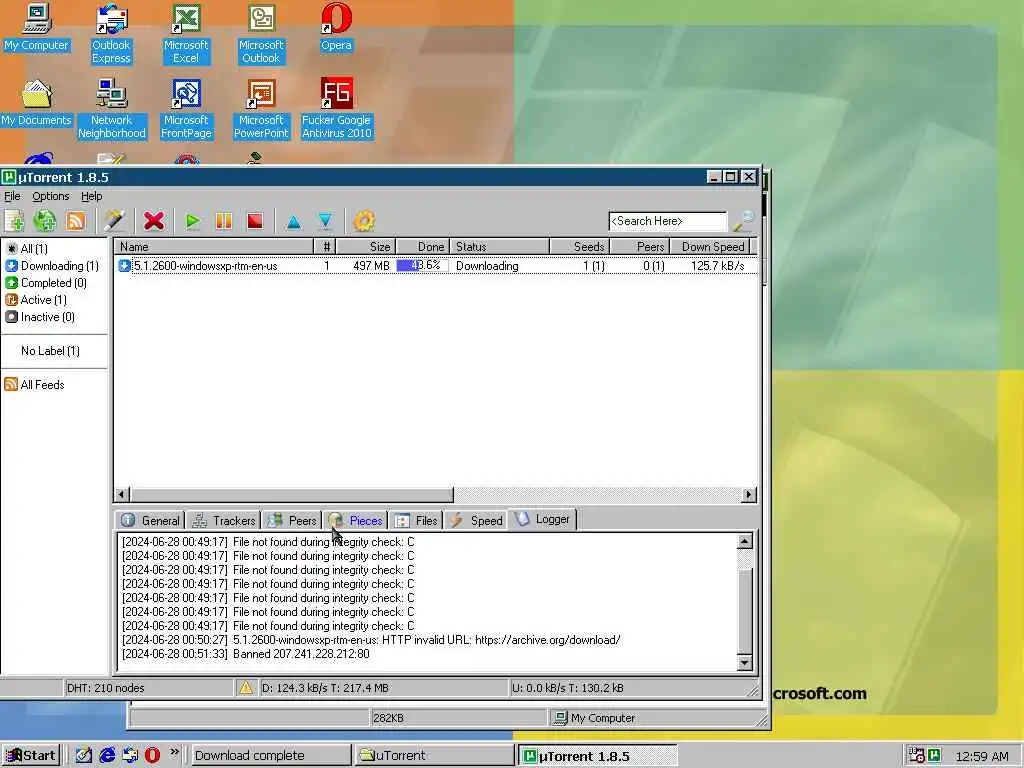Switch to the General tab
Viewport: 1024px width, 768px height.
point(150,520)
